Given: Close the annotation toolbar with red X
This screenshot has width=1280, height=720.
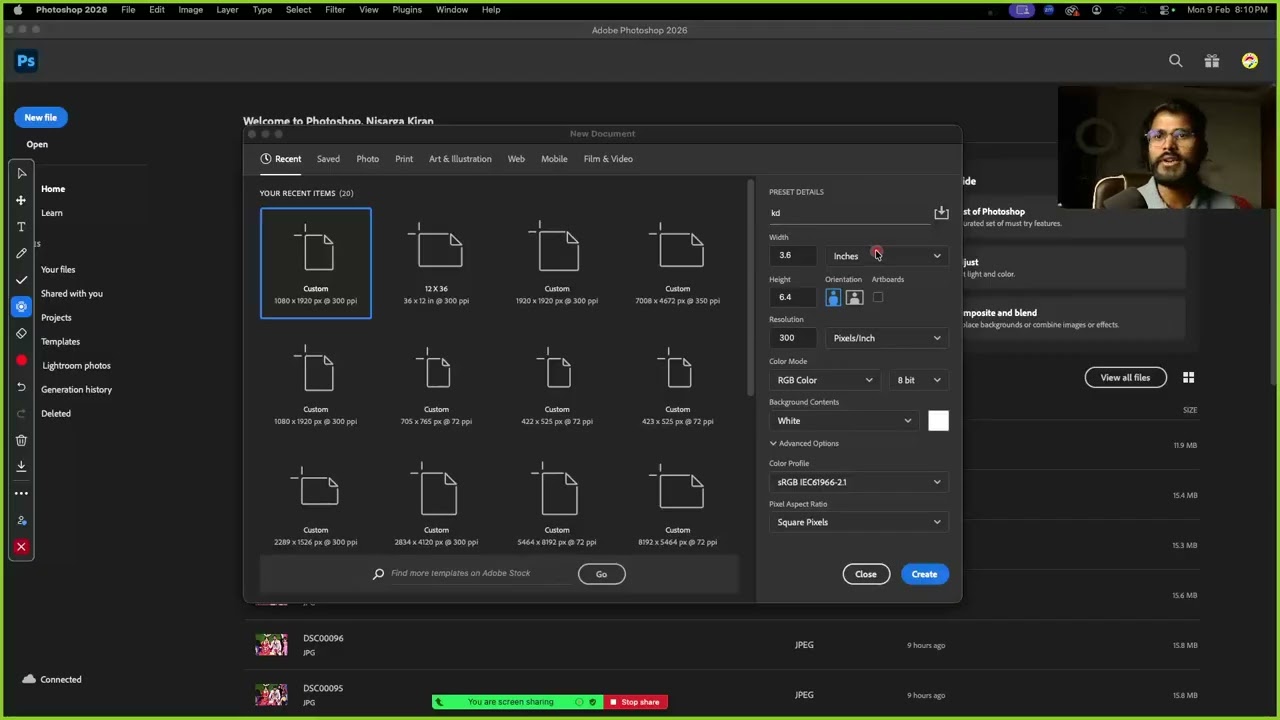Looking at the screenshot, I should click(x=21, y=547).
